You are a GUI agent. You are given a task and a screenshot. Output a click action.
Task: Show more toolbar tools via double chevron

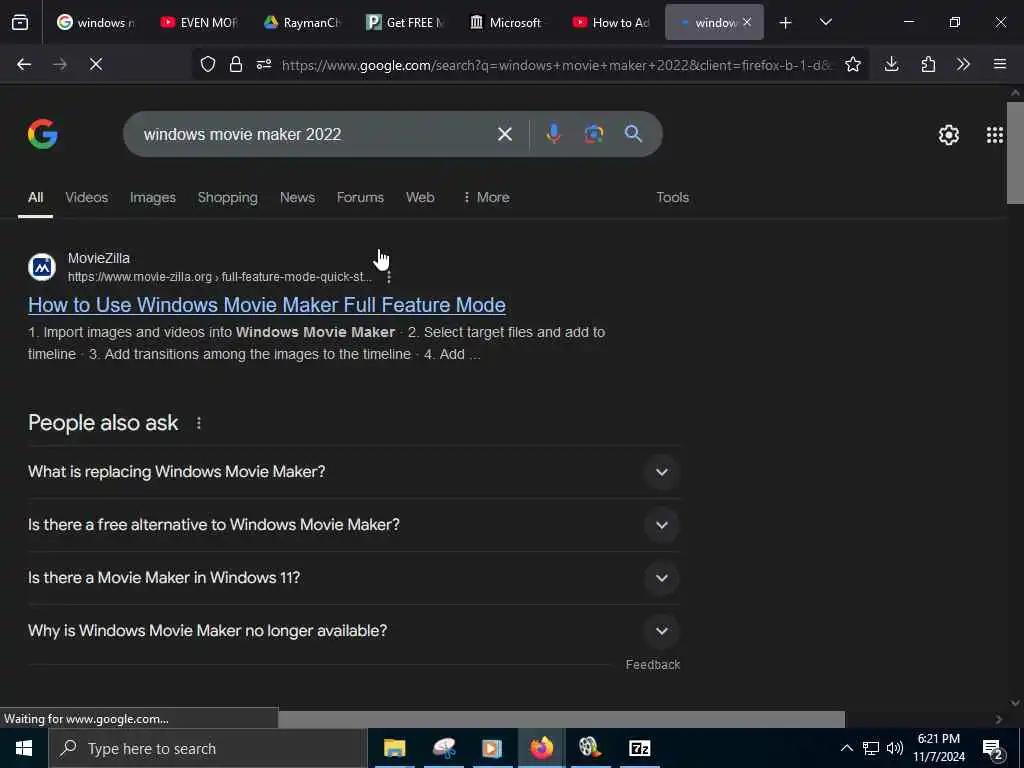963,64
